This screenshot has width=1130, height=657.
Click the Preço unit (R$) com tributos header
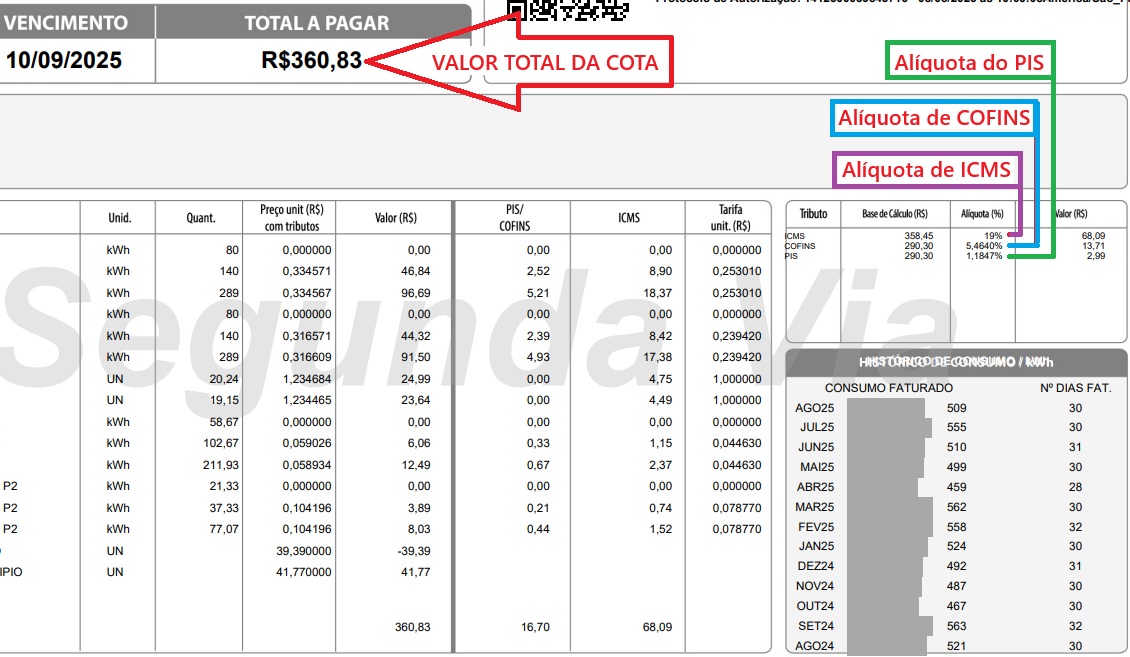tap(291, 218)
